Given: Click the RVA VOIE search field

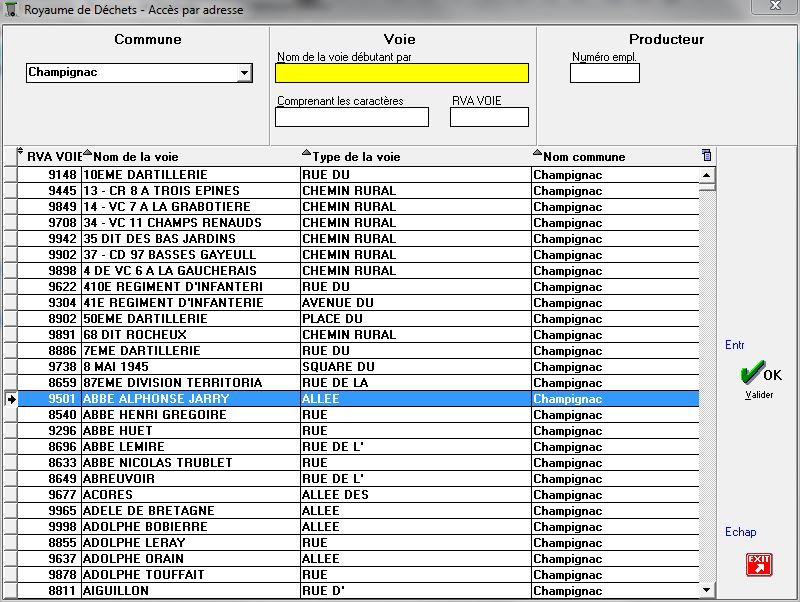Looking at the screenshot, I should (x=489, y=117).
